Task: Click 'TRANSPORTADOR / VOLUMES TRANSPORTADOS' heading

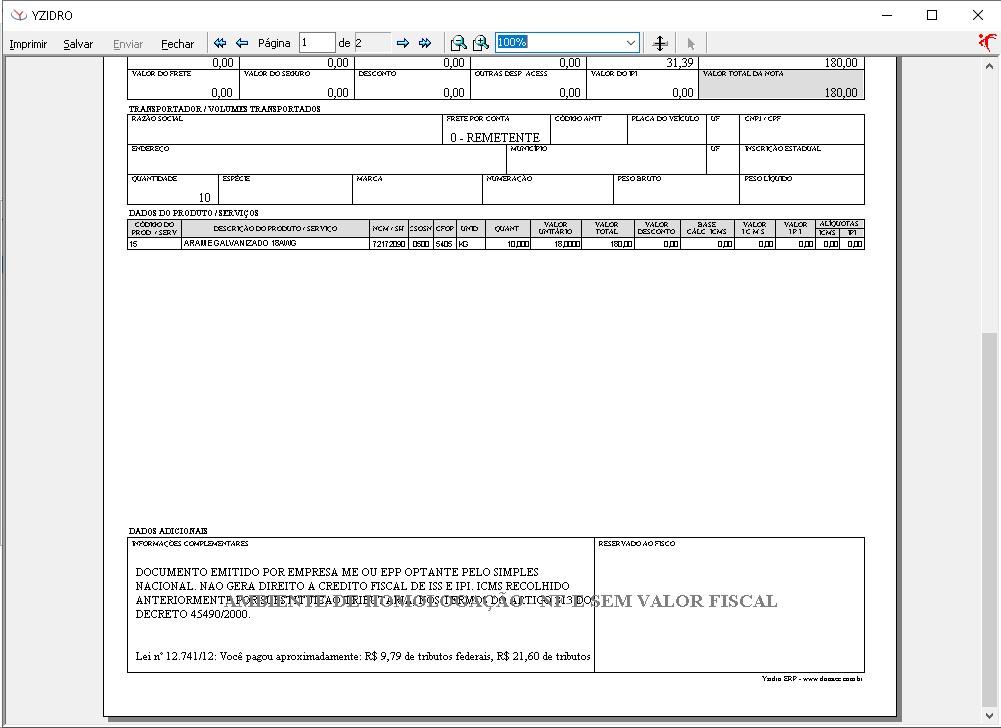Action: pos(225,109)
